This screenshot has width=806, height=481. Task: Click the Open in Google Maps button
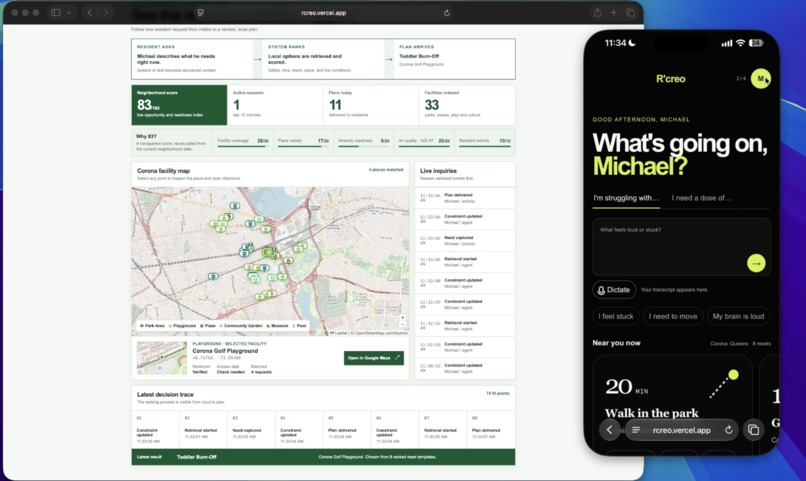coord(374,358)
